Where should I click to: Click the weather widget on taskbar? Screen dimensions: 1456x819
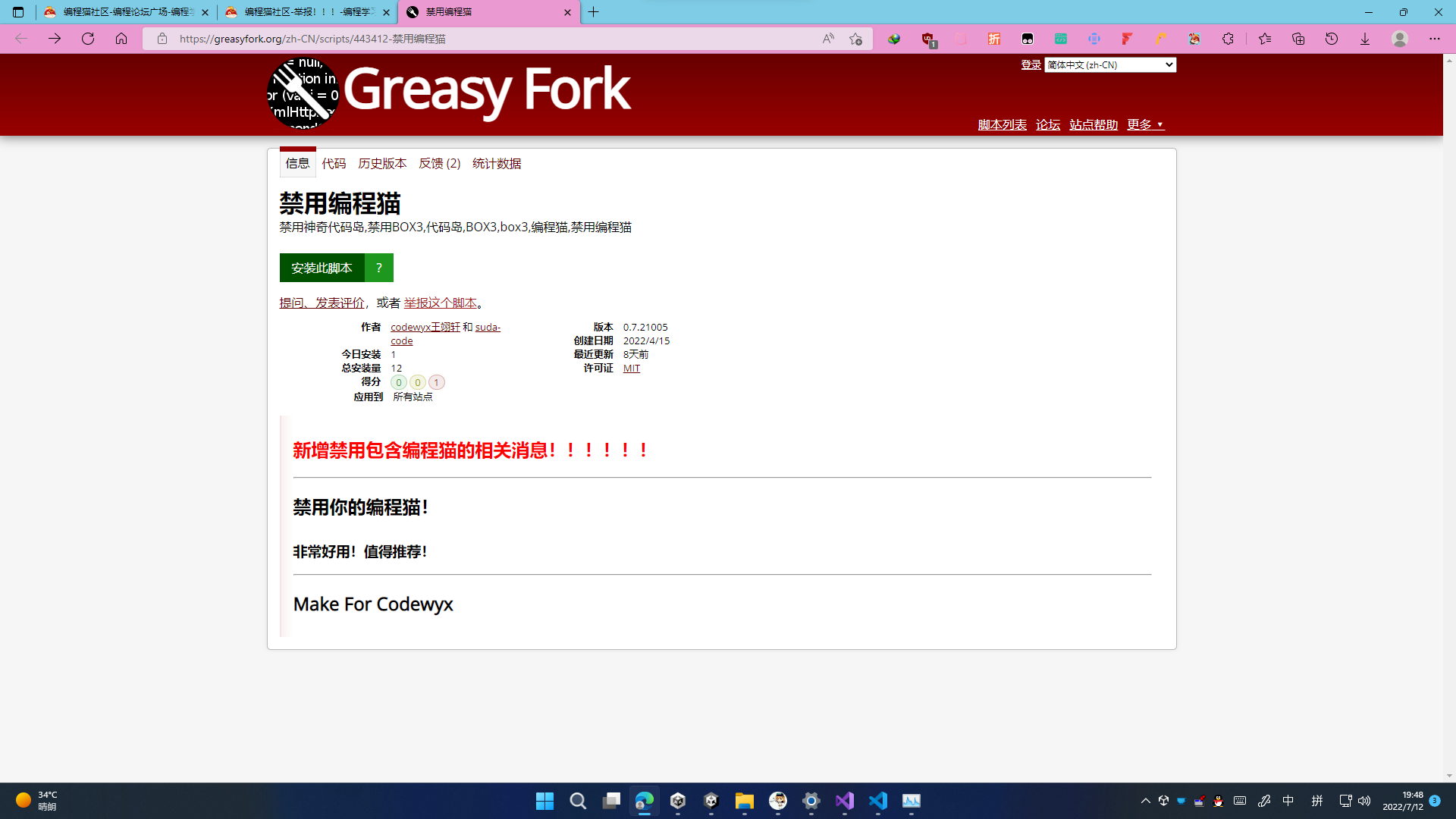36,801
